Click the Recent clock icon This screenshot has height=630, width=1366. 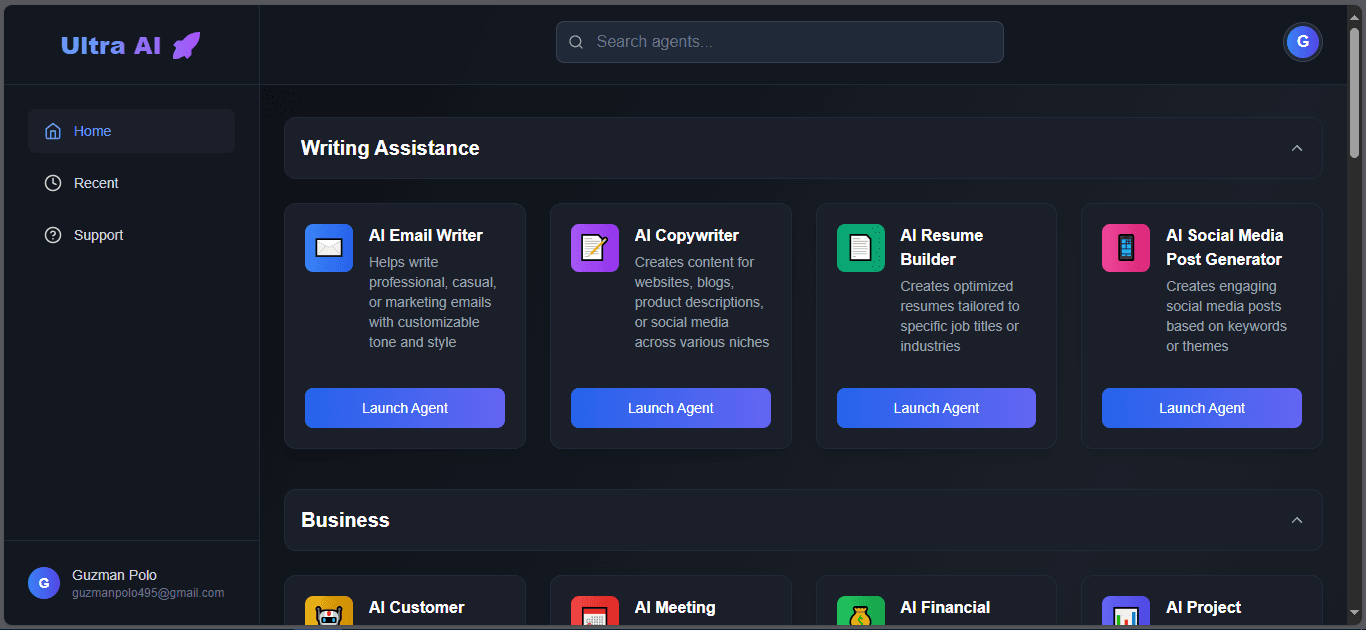[x=53, y=183]
